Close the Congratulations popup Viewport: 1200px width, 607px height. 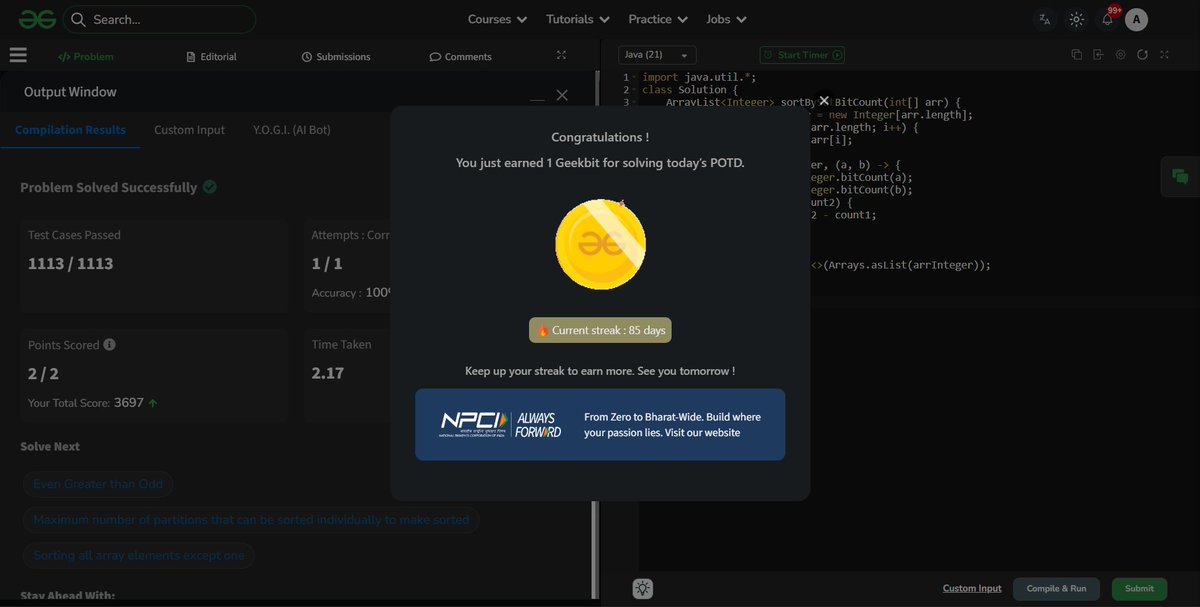(x=824, y=100)
